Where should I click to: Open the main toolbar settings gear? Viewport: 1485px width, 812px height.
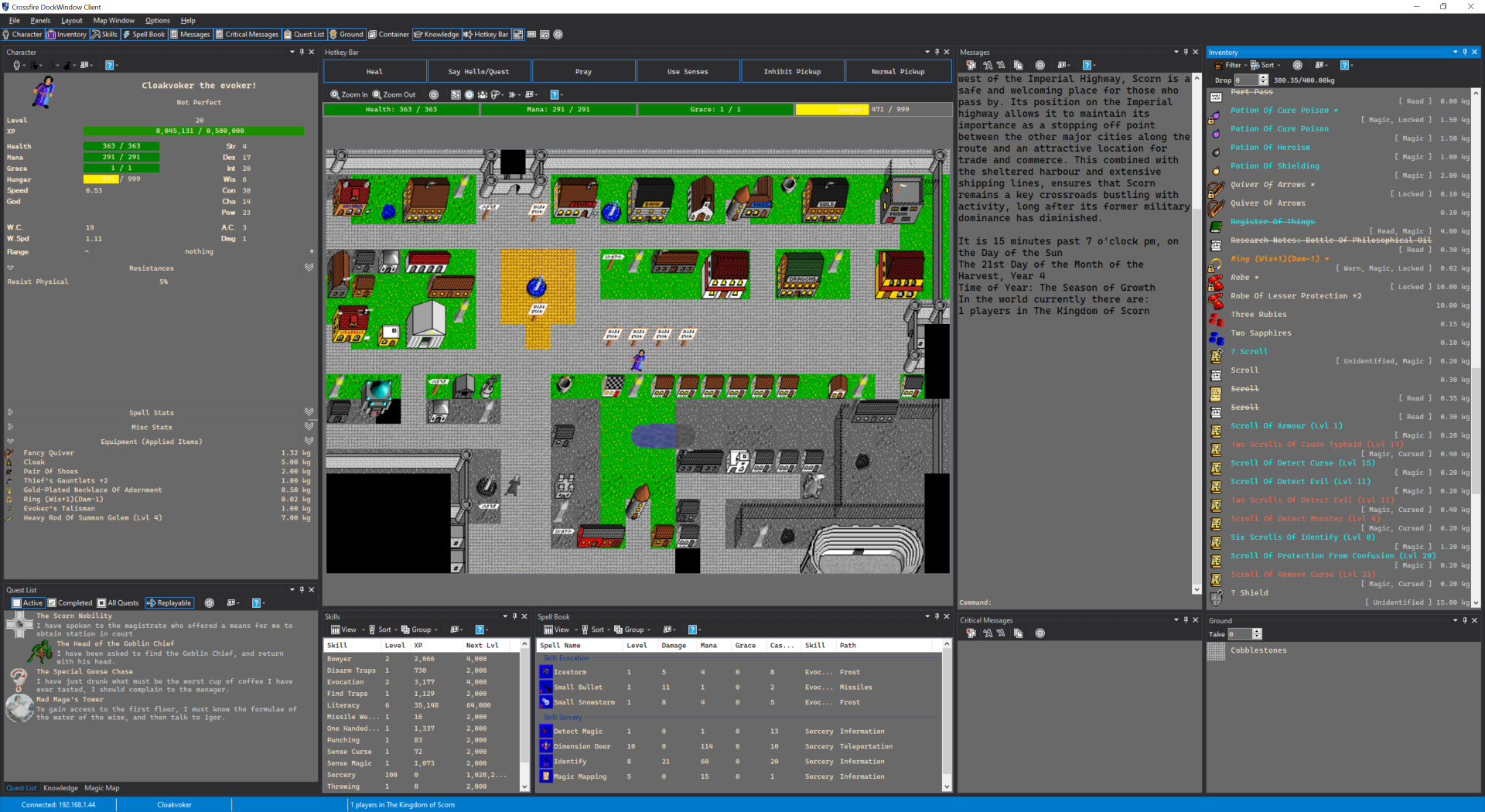pyautogui.click(x=558, y=34)
